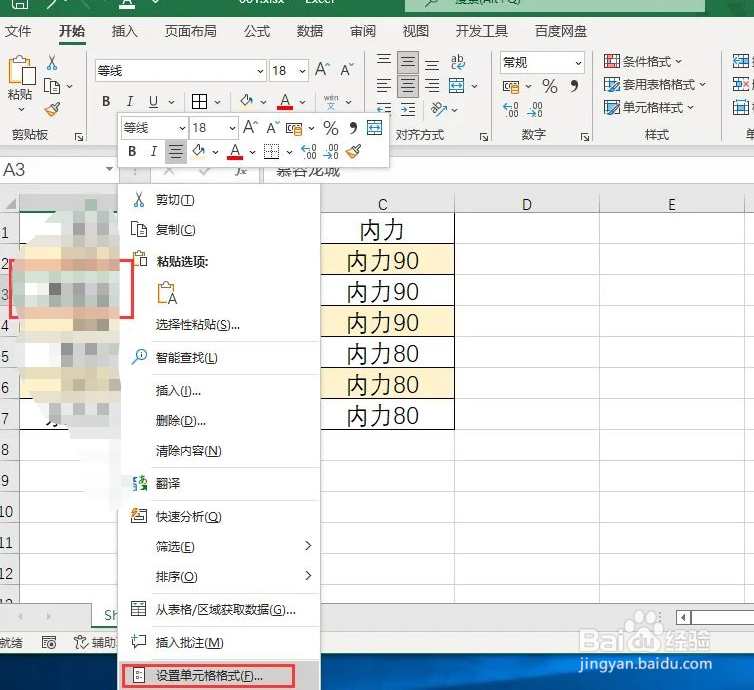This screenshot has height=690, width=754.
Task: Click the Name Box showing A3
Action: (52, 169)
